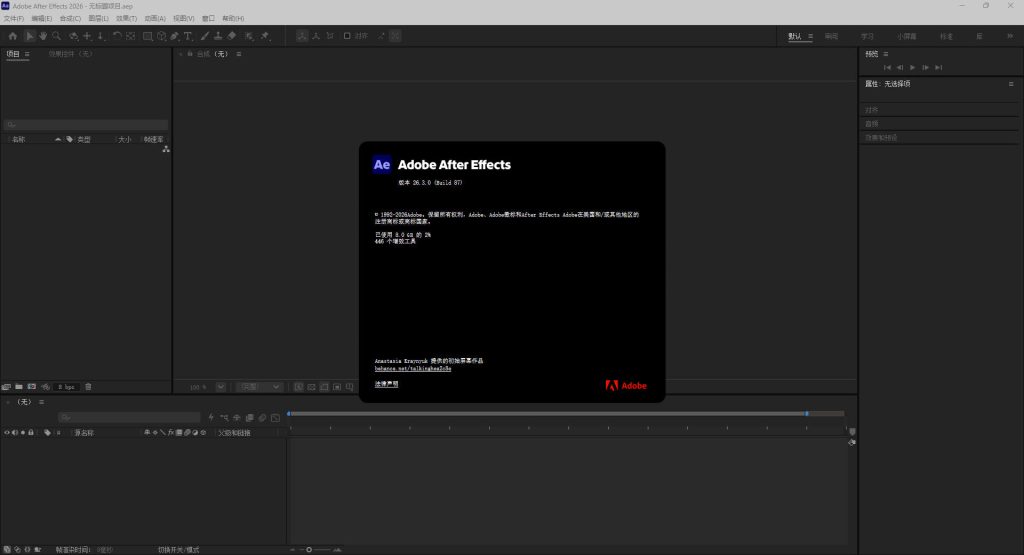Open the 帮助(H) menu
Viewport: 1024px width, 555px height.
point(233,18)
